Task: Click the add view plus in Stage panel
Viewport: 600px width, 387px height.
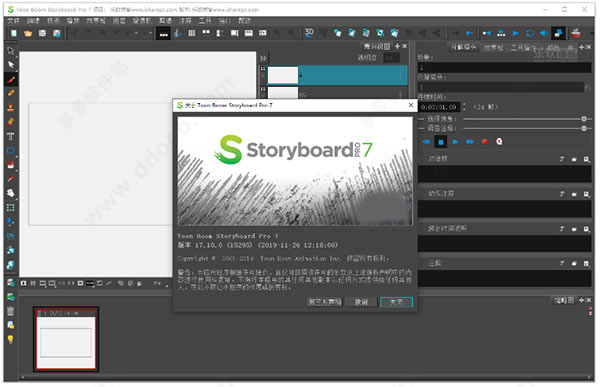Action: pos(397,46)
